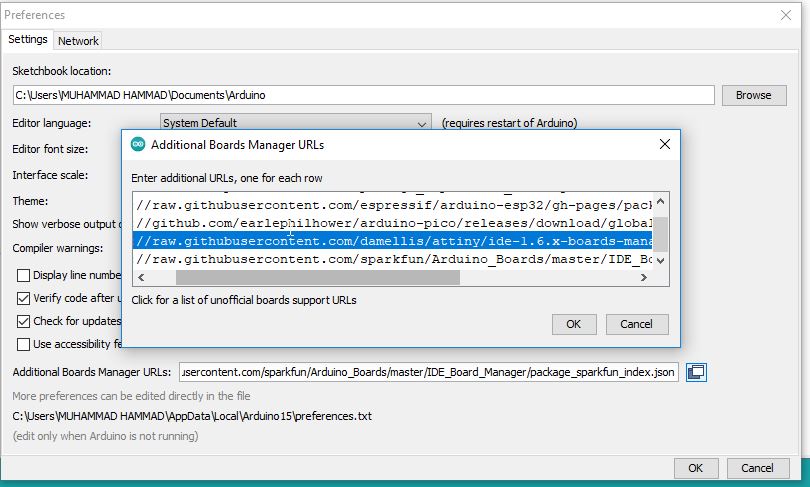Screen dimensions: 810x487
Task: Disable Check for updates on startup
Action: click(23, 321)
